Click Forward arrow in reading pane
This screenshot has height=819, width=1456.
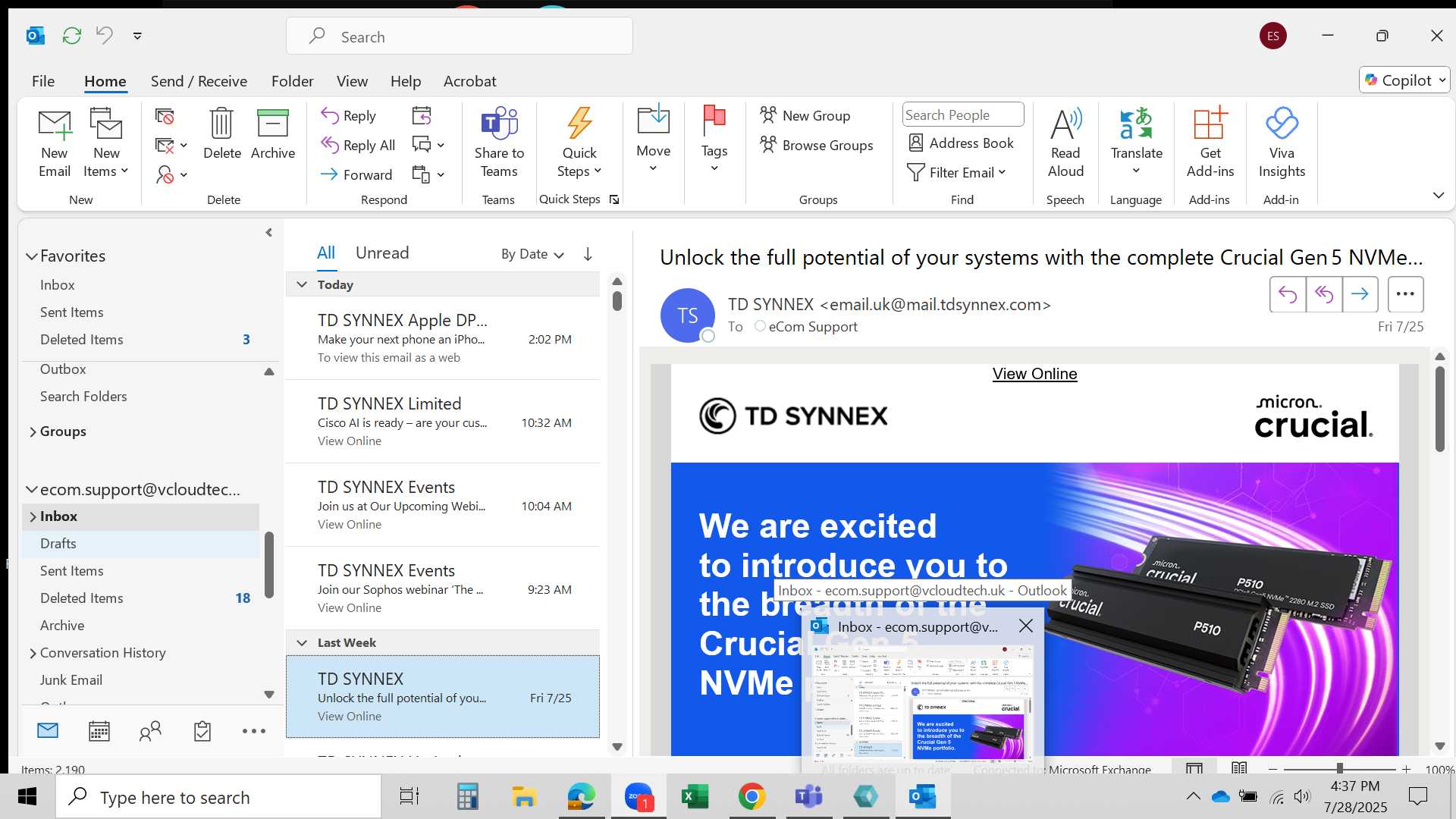tap(1360, 294)
